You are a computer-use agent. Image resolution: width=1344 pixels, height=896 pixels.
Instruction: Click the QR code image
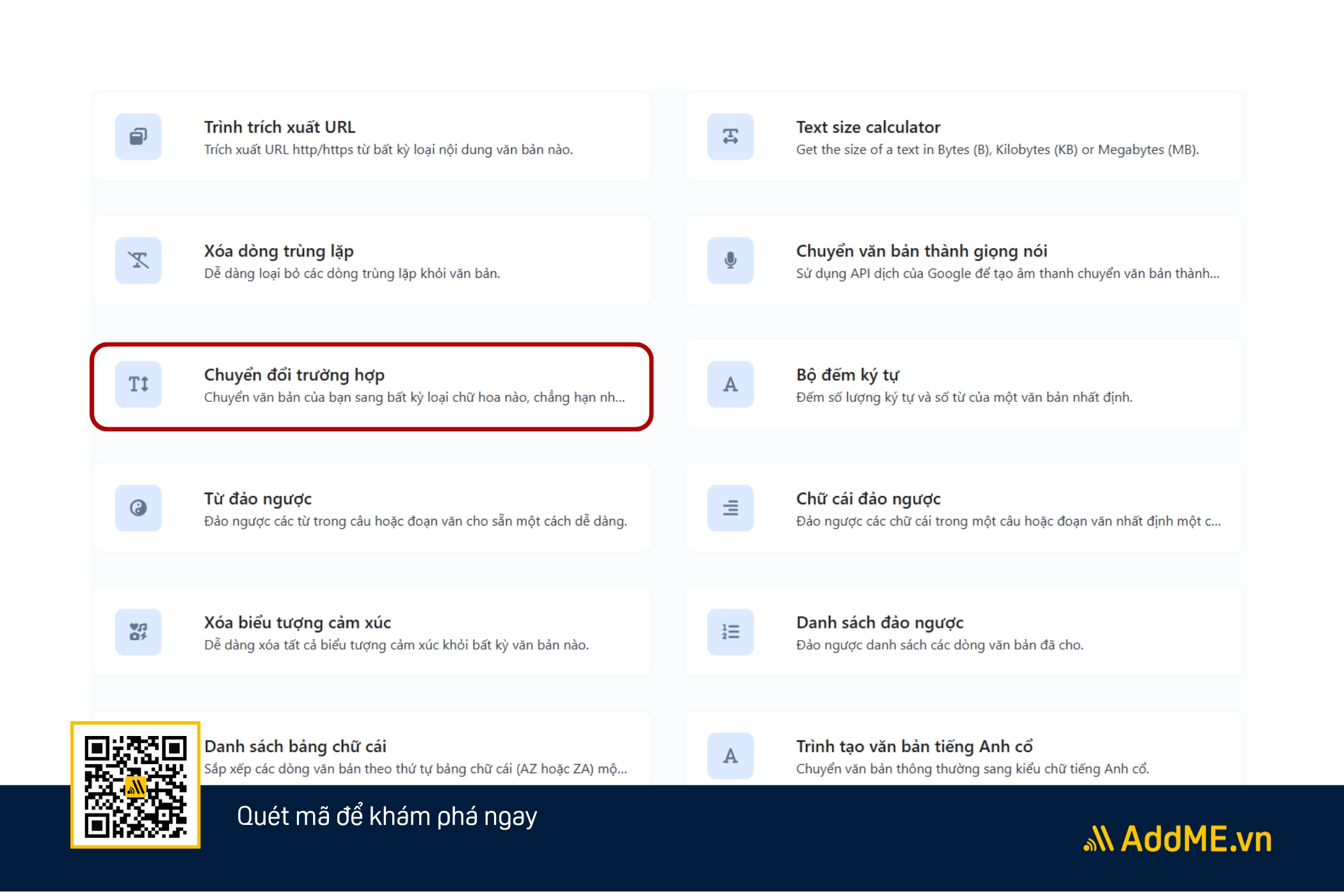point(136,785)
